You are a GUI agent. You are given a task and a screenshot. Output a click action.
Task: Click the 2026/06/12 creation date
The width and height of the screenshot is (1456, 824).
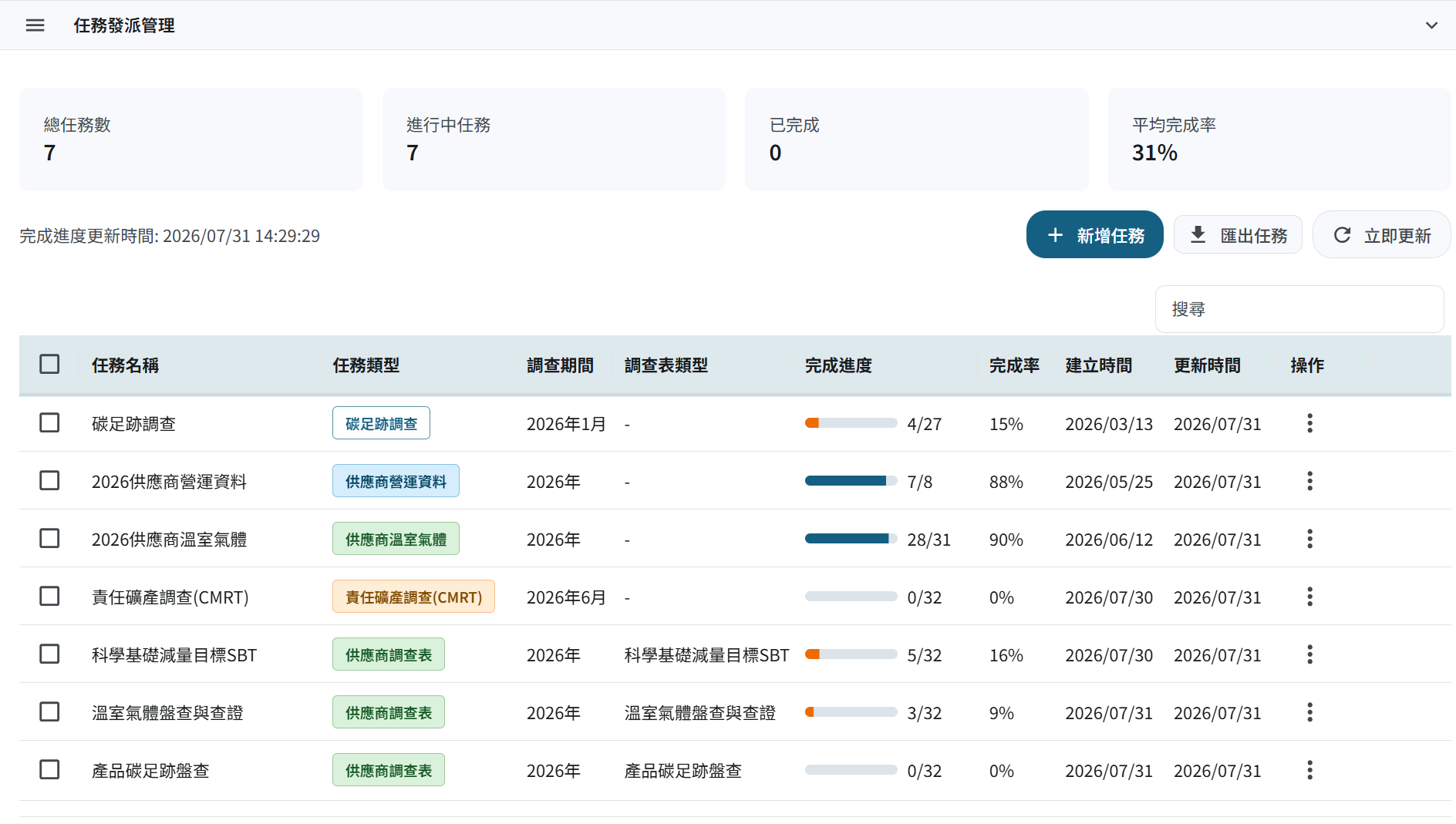[1109, 540]
